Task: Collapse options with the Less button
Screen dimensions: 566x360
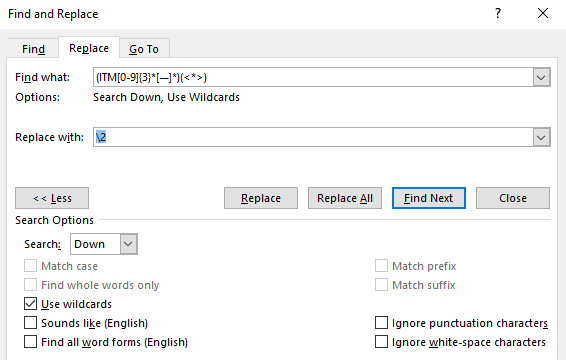Action: coord(52,198)
